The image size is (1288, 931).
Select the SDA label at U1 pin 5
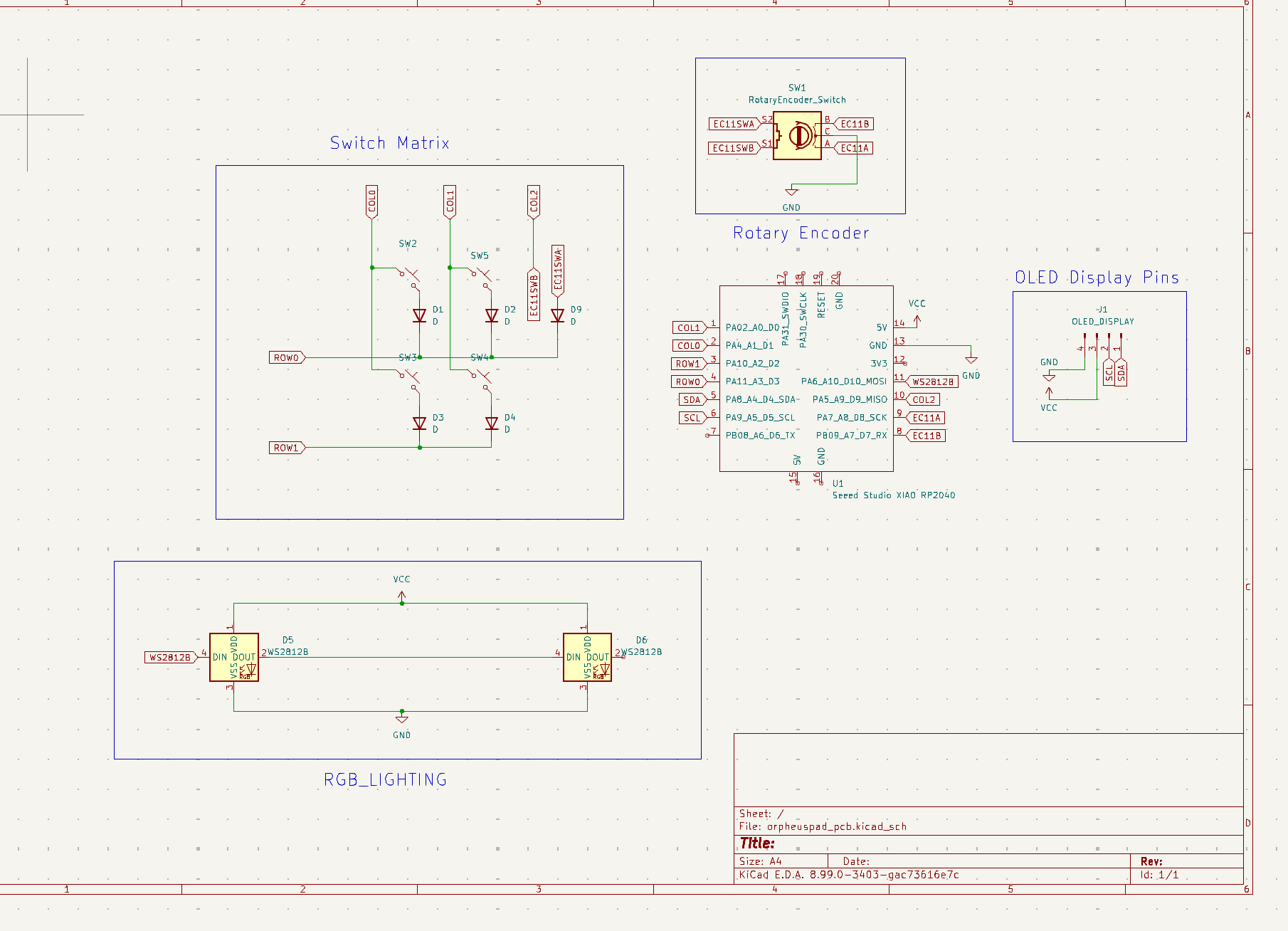[692, 400]
